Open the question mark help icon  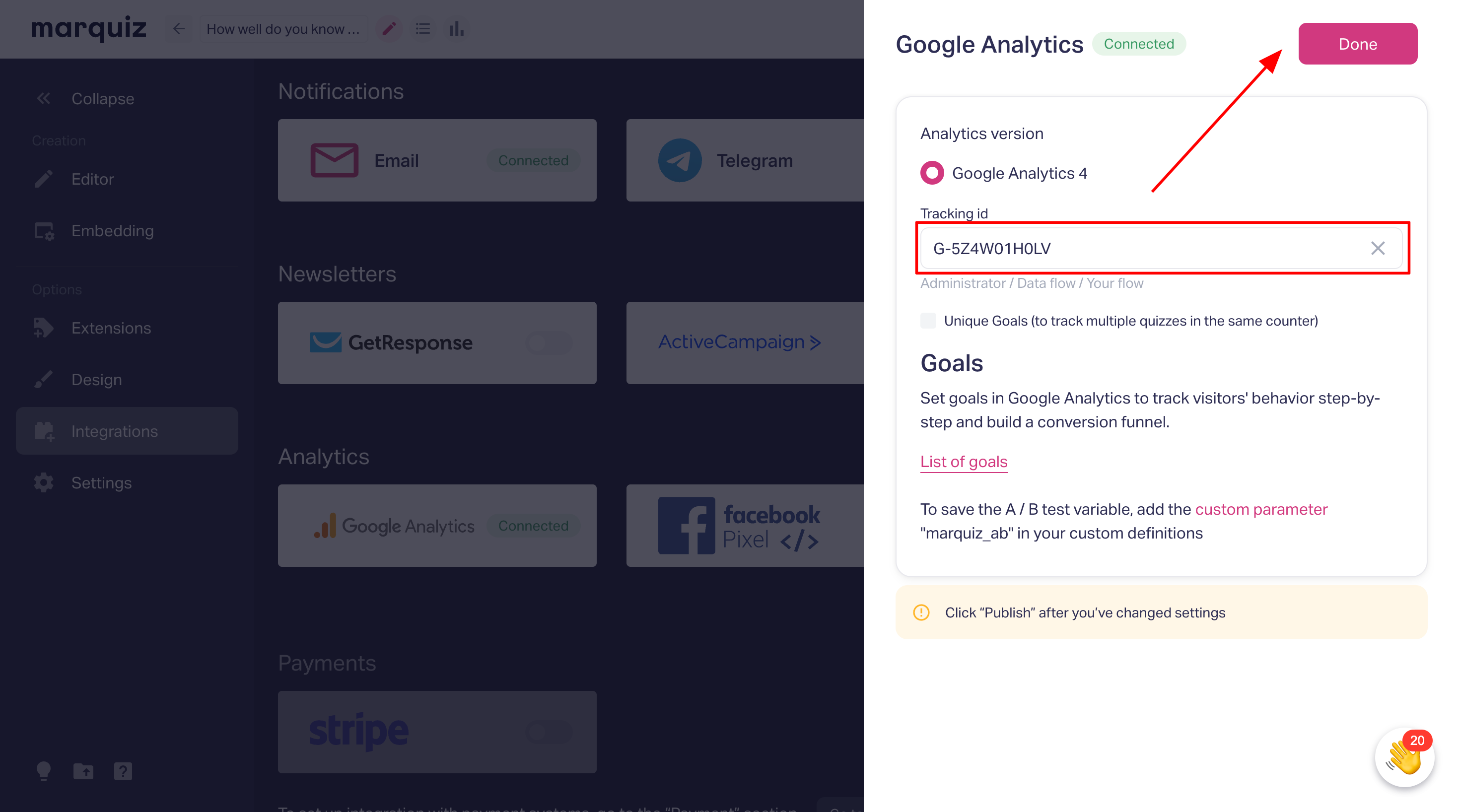[x=123, y=771]
